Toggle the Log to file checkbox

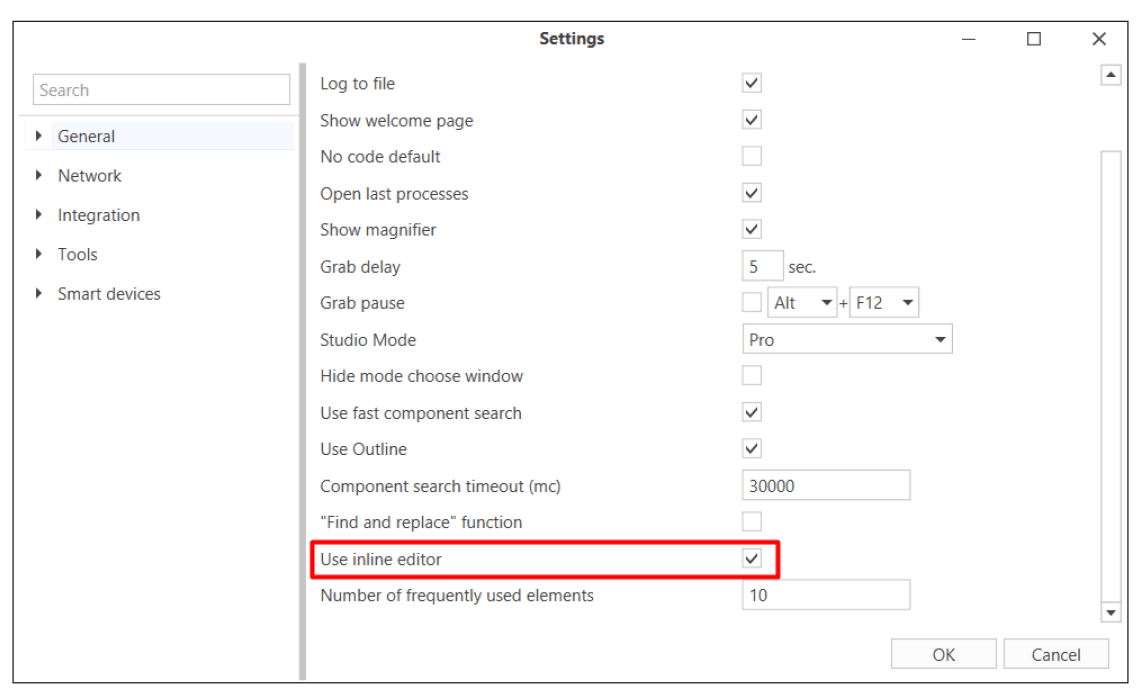tap(752, 83)
